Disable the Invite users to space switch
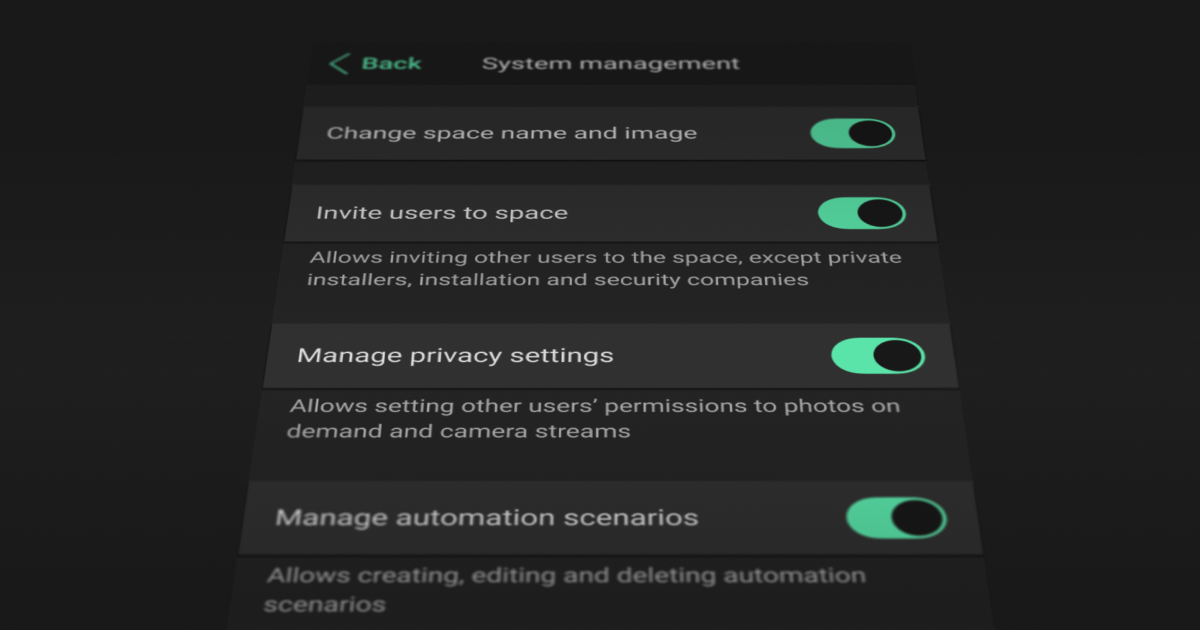Image resolution: width=1200 pixels, height=630 pixels. coord(861,213)
